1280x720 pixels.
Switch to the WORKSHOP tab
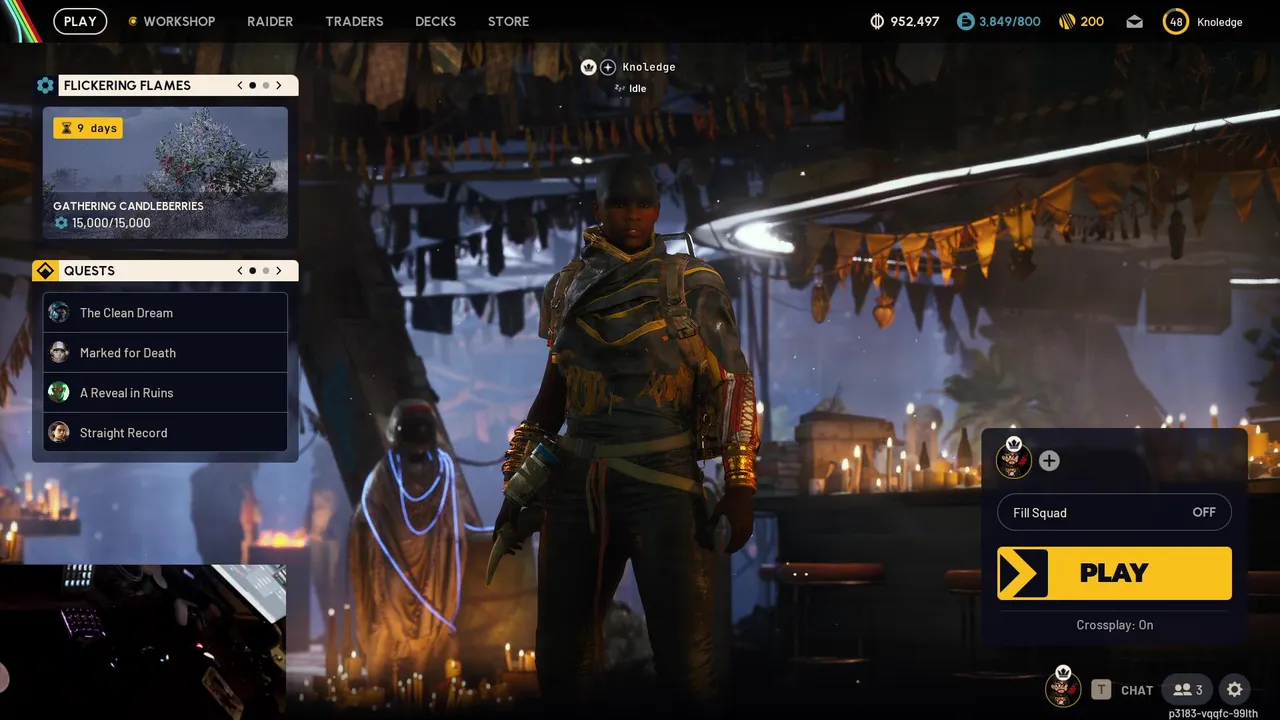point(172,21)
